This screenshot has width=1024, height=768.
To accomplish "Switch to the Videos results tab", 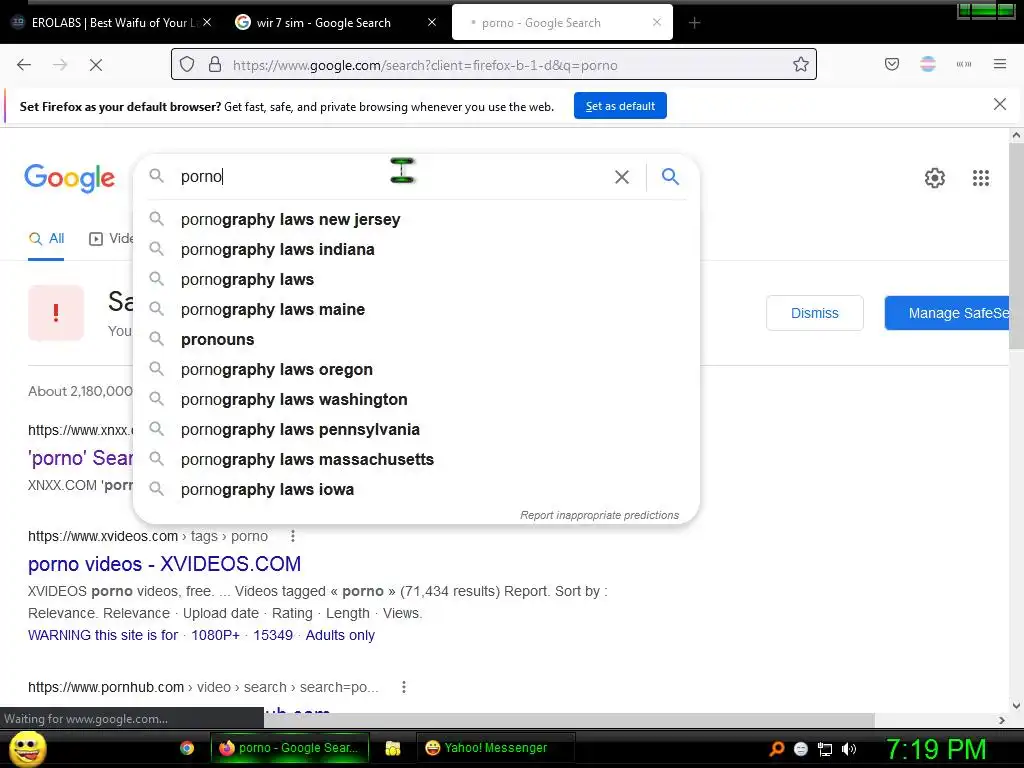I will [x=111, y=239].
